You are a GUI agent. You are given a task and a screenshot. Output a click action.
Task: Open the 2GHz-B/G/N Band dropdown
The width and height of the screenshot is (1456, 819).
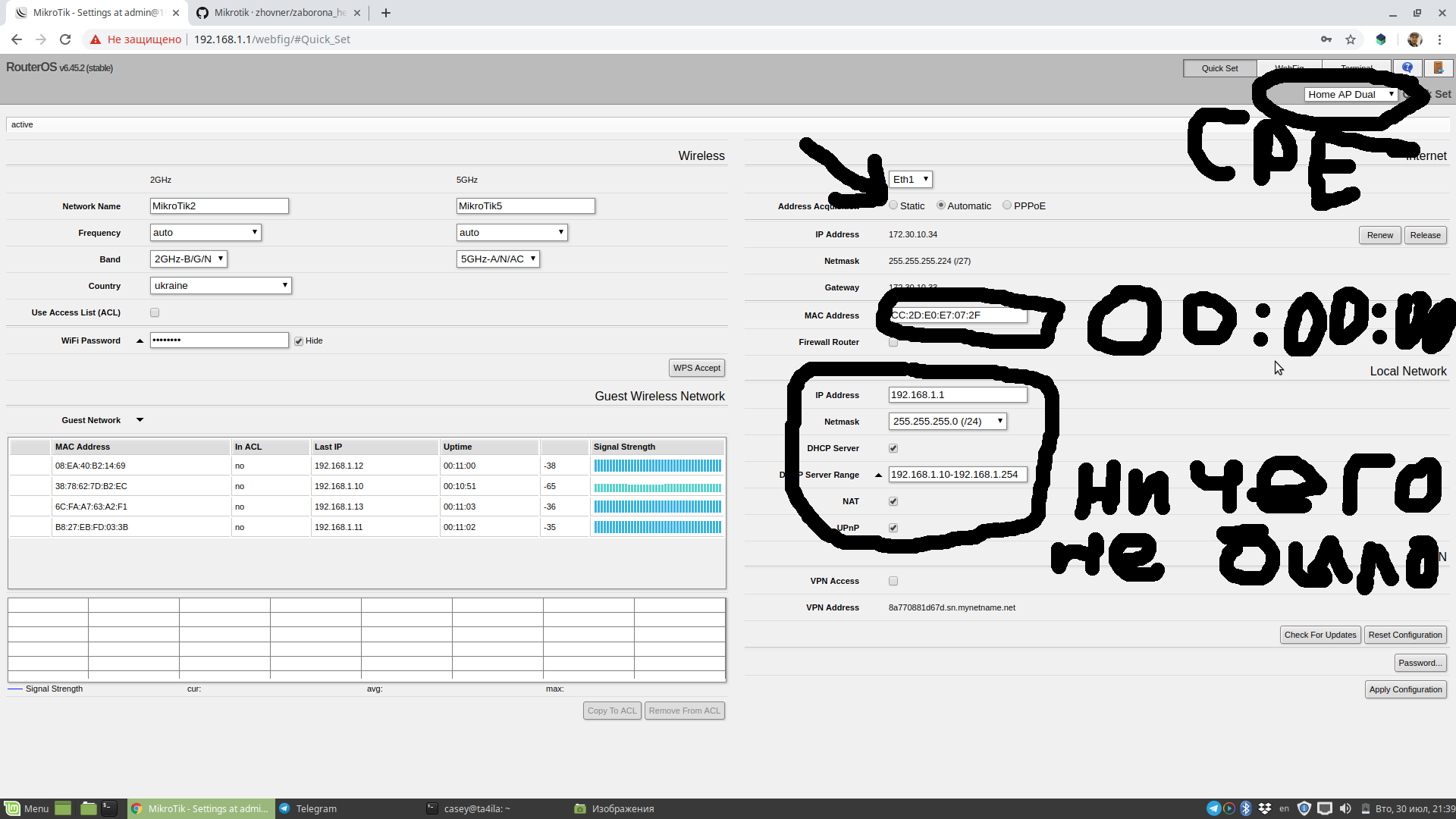tap(189, 259)
